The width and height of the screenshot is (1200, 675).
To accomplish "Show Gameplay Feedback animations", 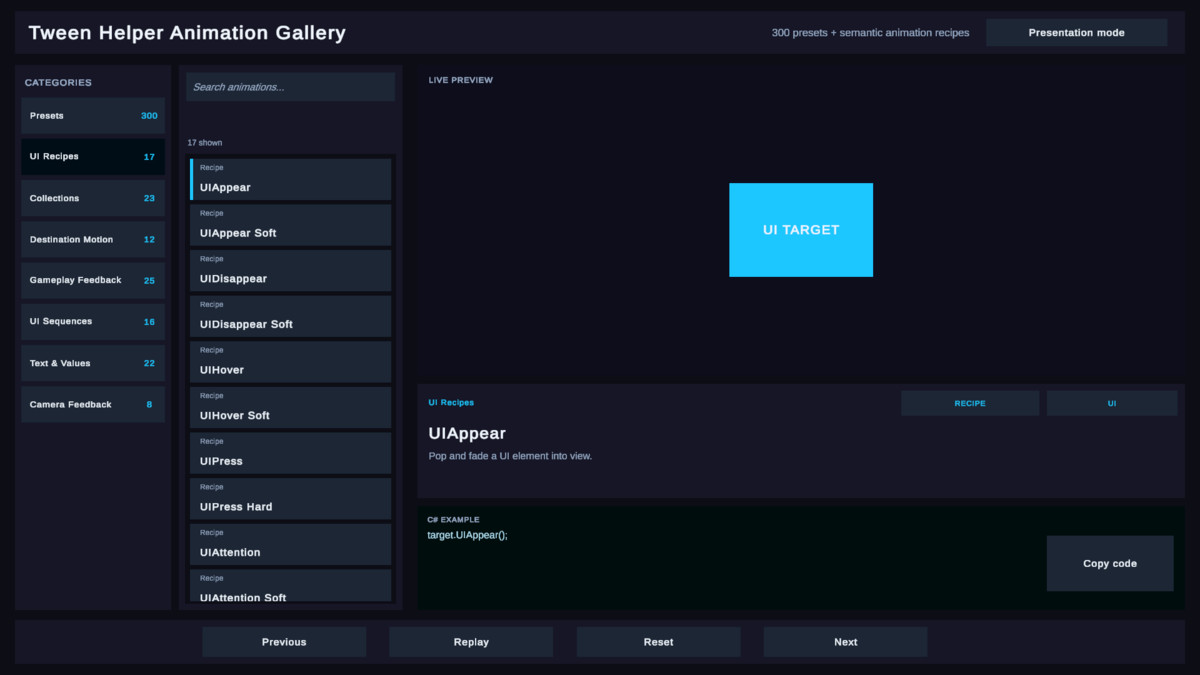I will click(x=93, y=281).
